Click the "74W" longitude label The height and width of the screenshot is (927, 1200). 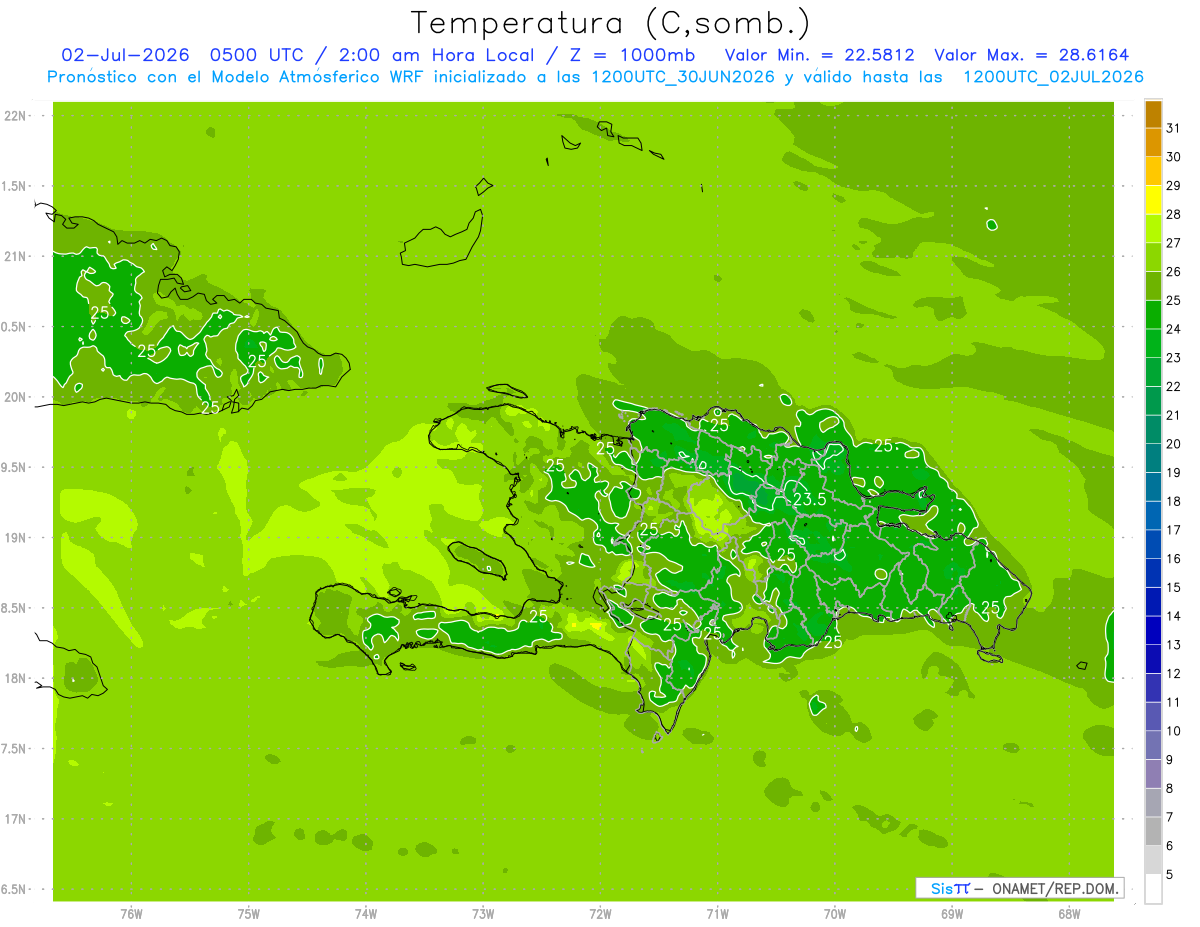tap(366, 914)
